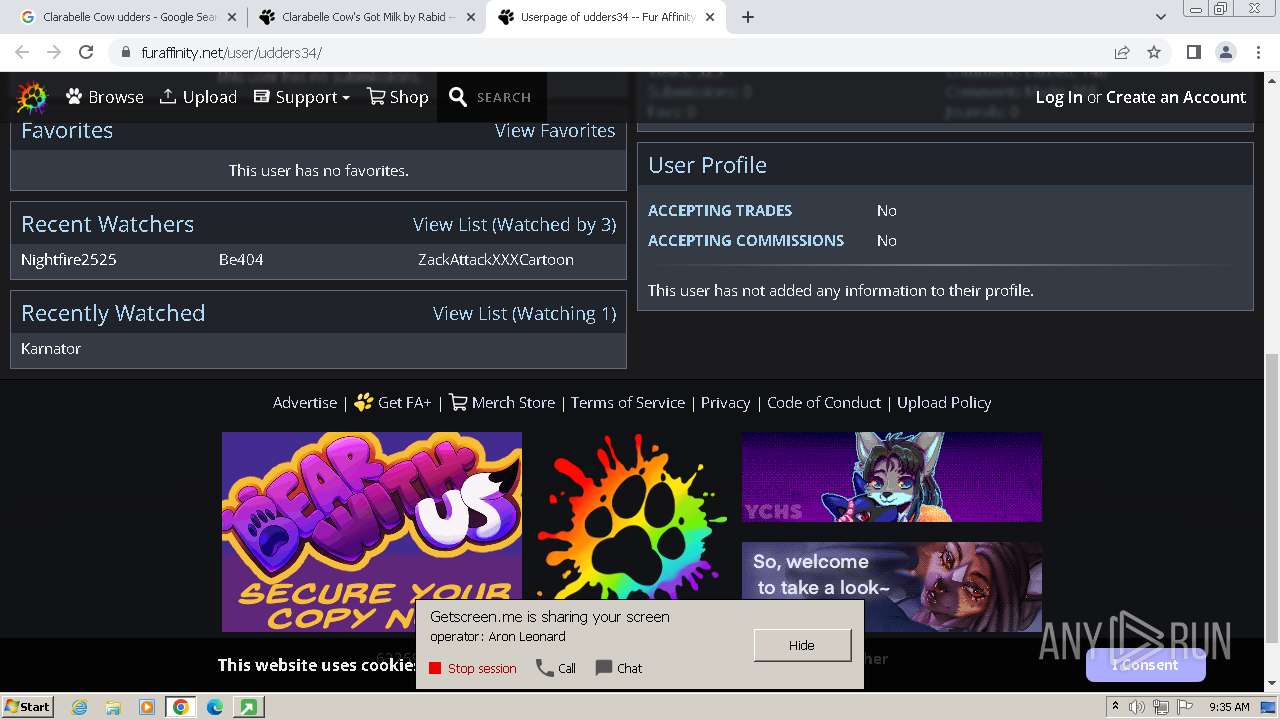The height and width of the screenshot is (720, 1280).
Task: Click the address bar URL
Action: 231,53
